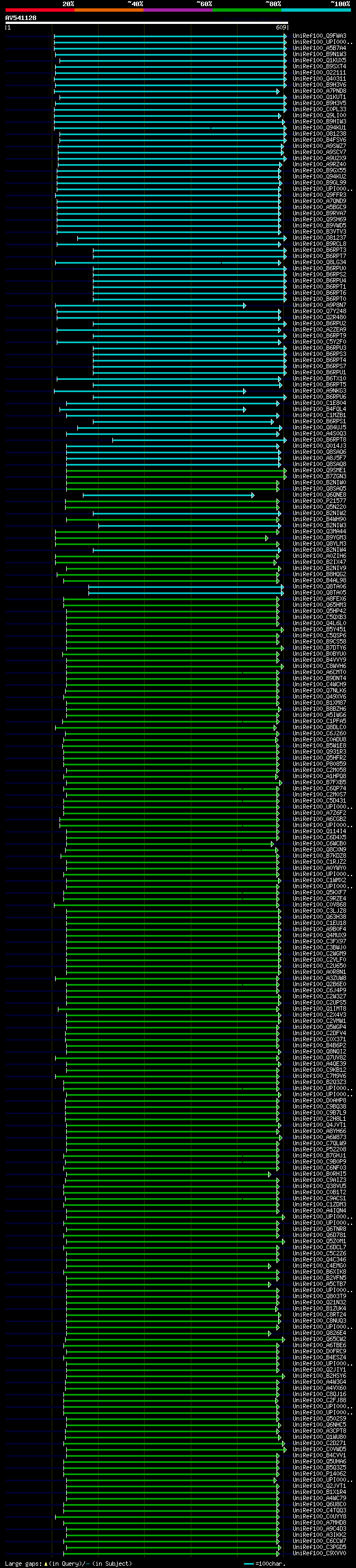Image resolution: width=356 pixels, height=1568 pixels.
Task: Click hit label UniRef100_C3PGD5
Action: click(x=319, y=1547)
